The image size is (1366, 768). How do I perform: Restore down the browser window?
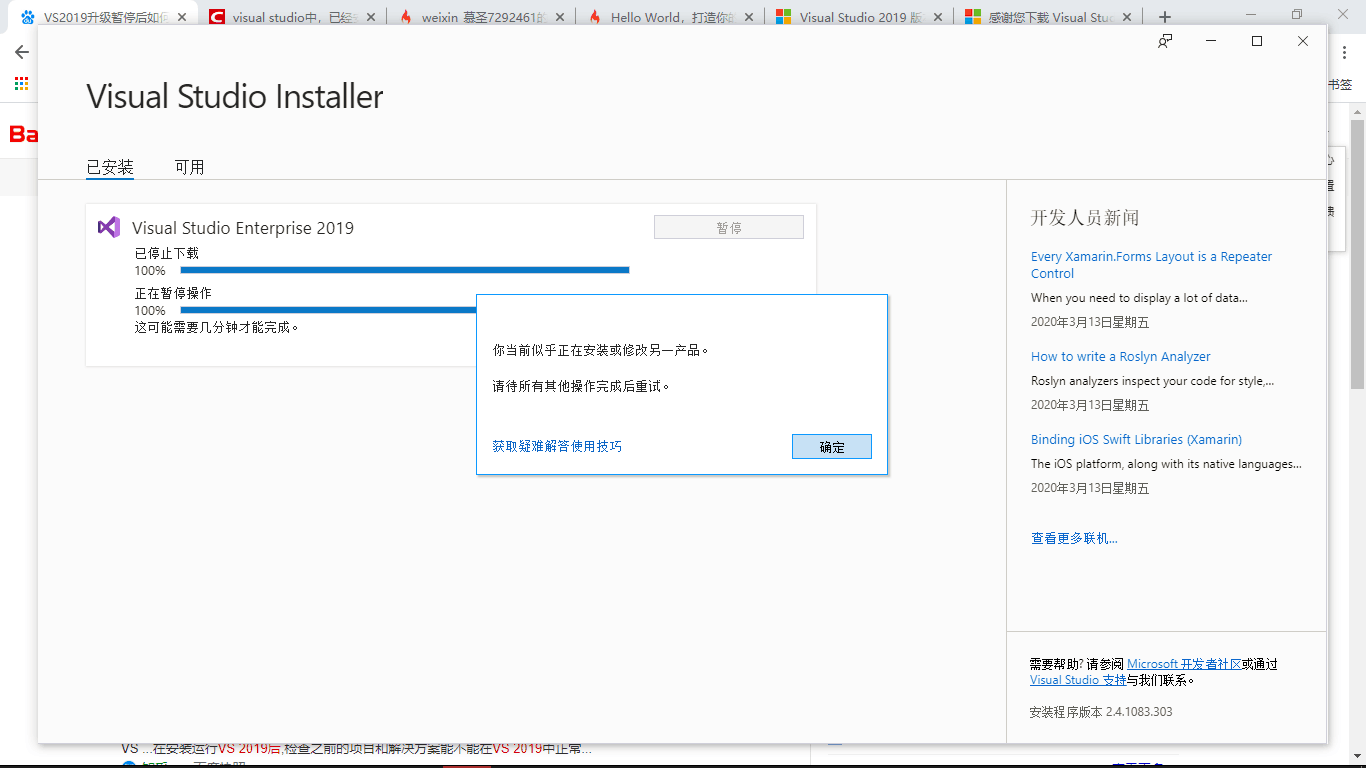[x=1297, y=14]
